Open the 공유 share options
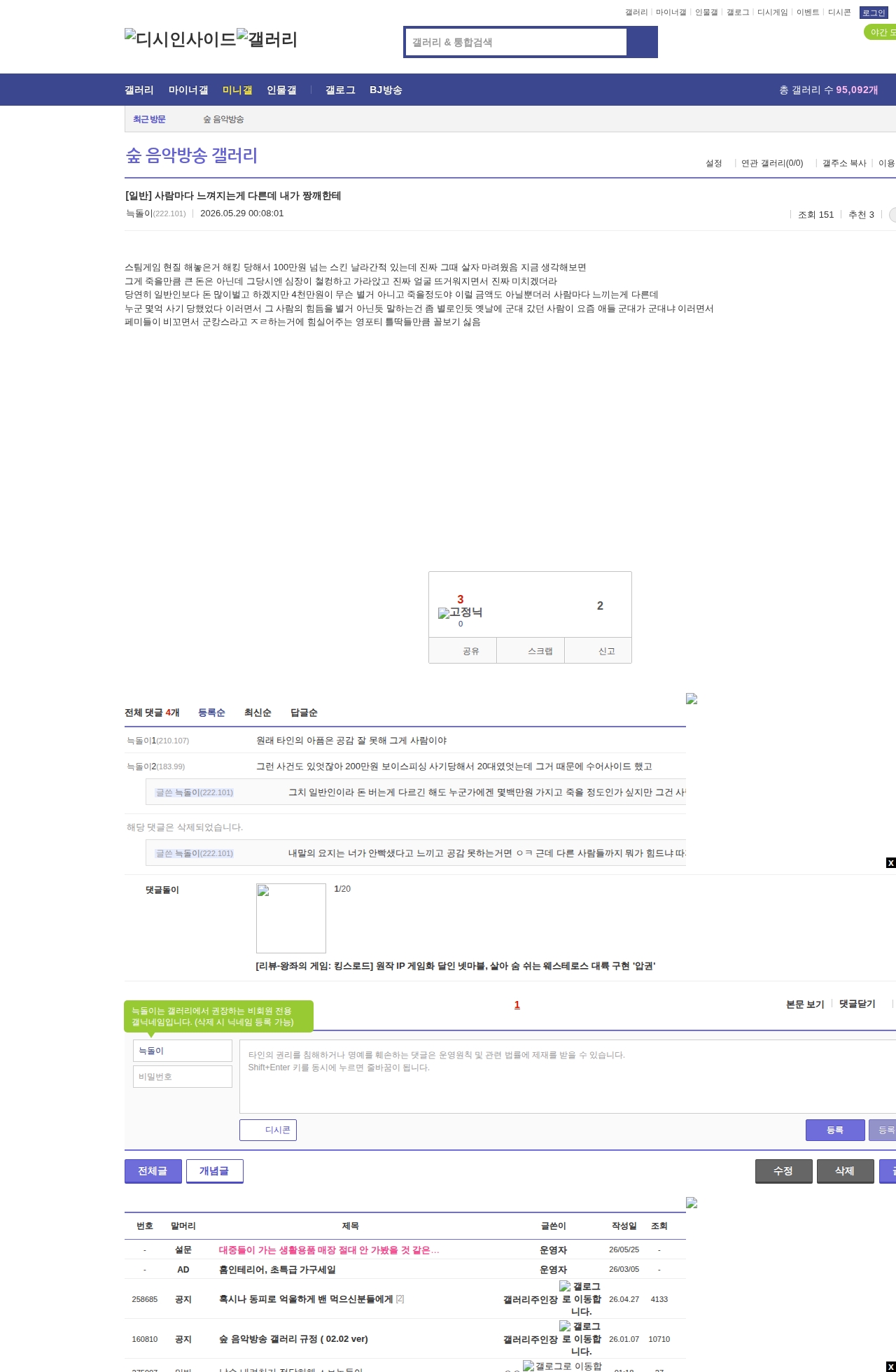The image size is (896, 1372). (x=463, y=650)
